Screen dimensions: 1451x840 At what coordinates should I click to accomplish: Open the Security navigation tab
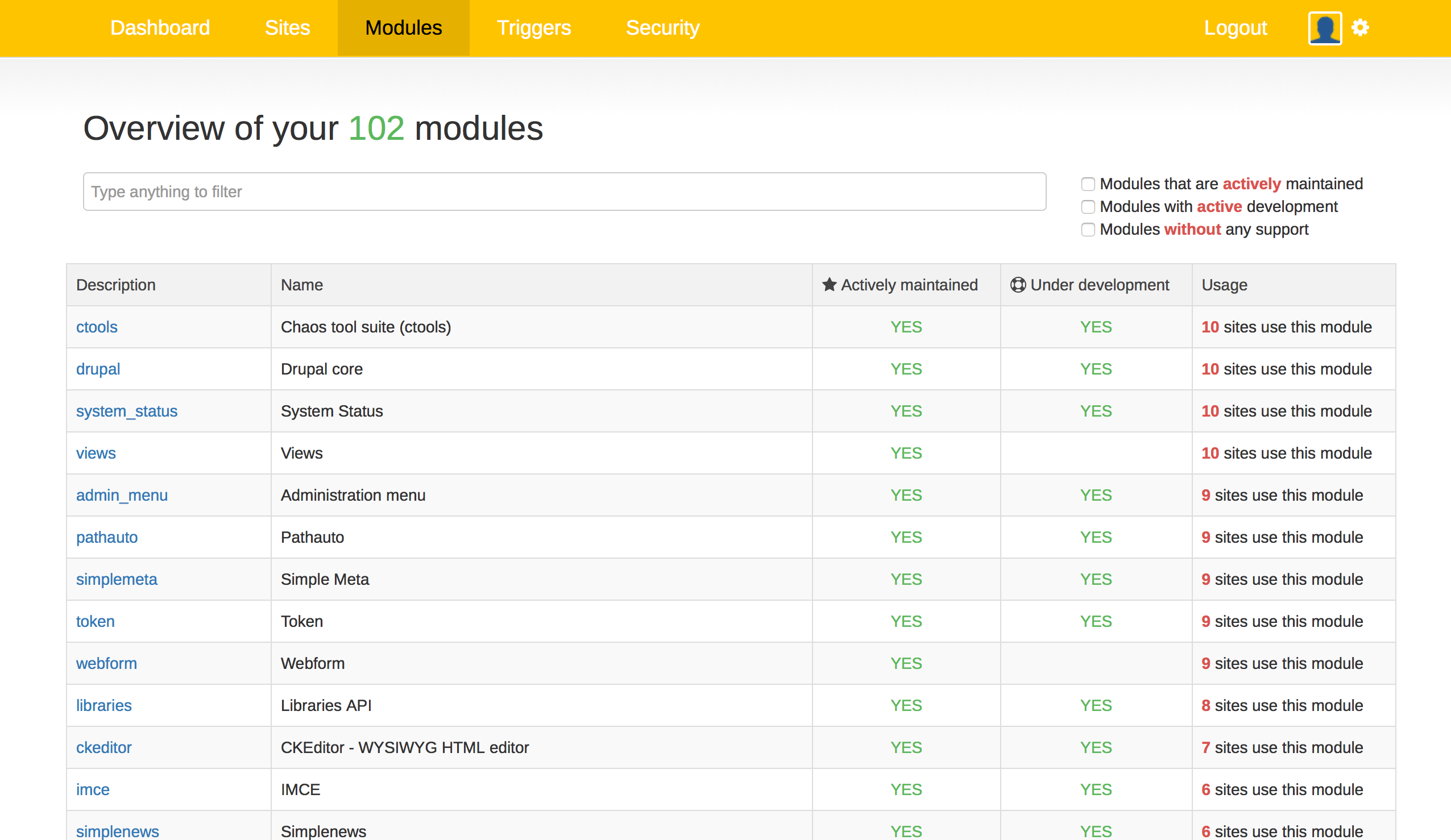click(662, 28)
